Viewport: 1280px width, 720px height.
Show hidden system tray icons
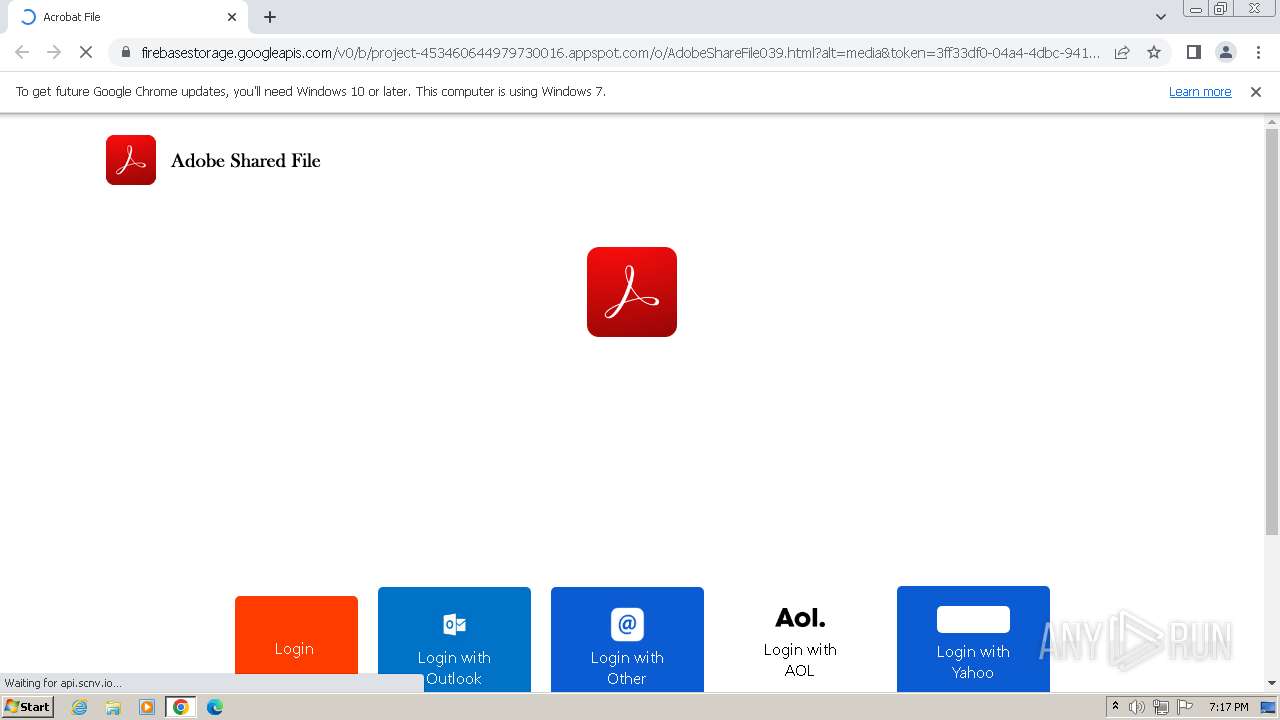pyautogui.click(x=1115, y=707)
